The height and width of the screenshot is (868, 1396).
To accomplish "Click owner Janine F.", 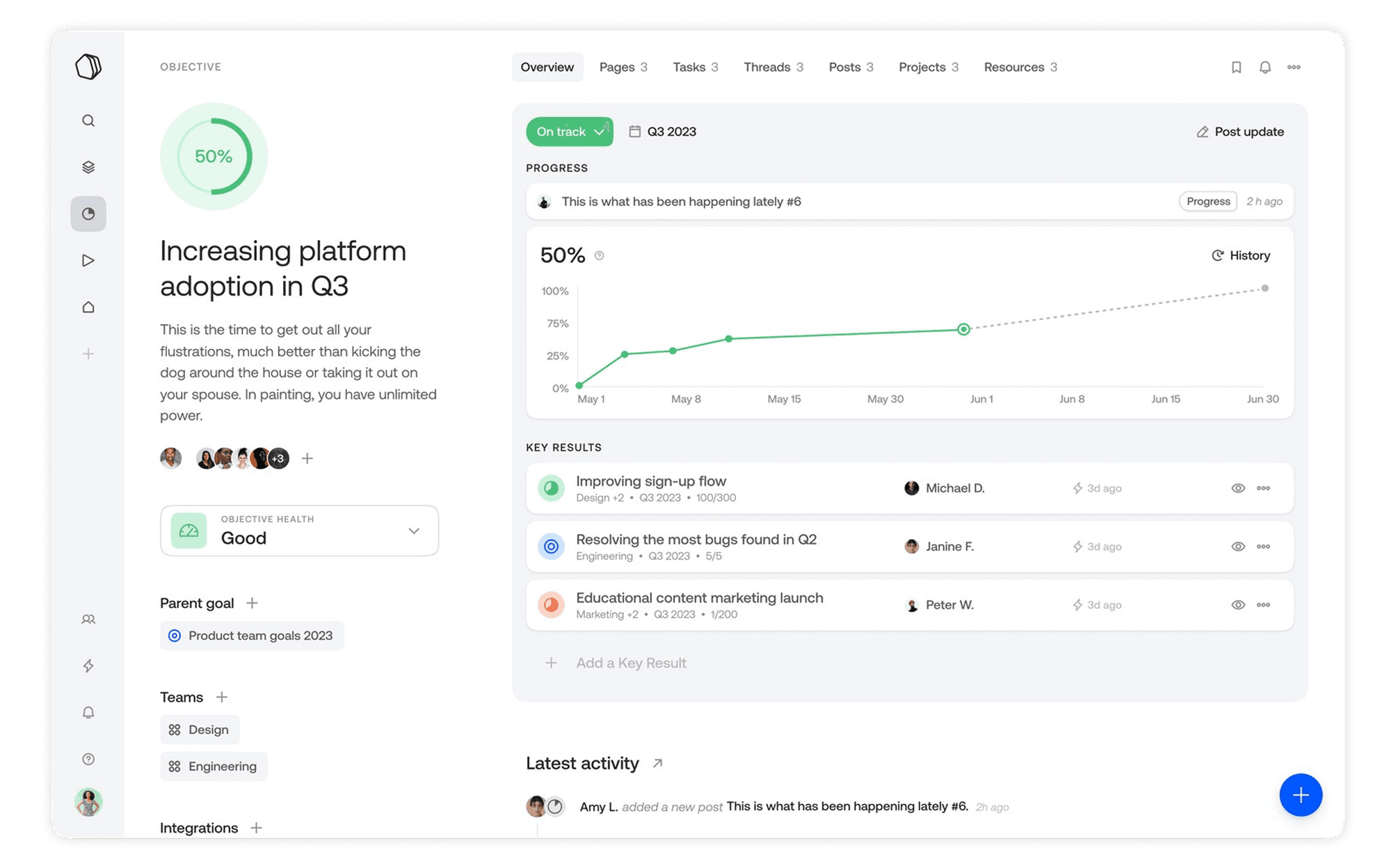I will pyautogui.click(x=939, y=546).
